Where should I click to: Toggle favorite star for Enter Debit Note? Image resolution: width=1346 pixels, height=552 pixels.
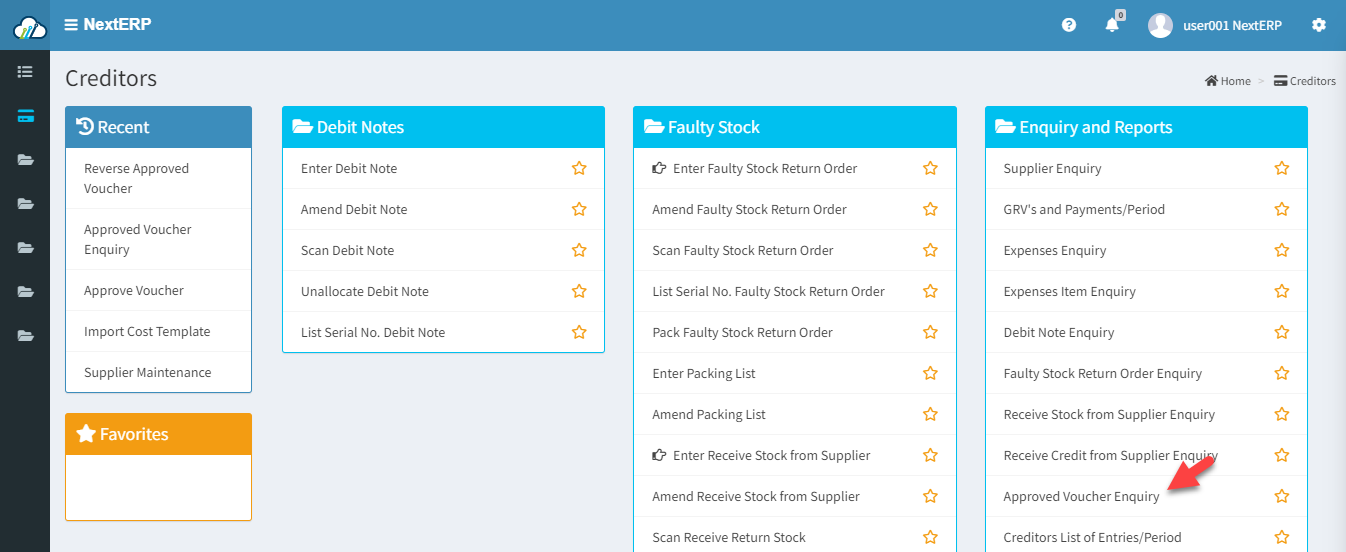click(x=579, y=168)
